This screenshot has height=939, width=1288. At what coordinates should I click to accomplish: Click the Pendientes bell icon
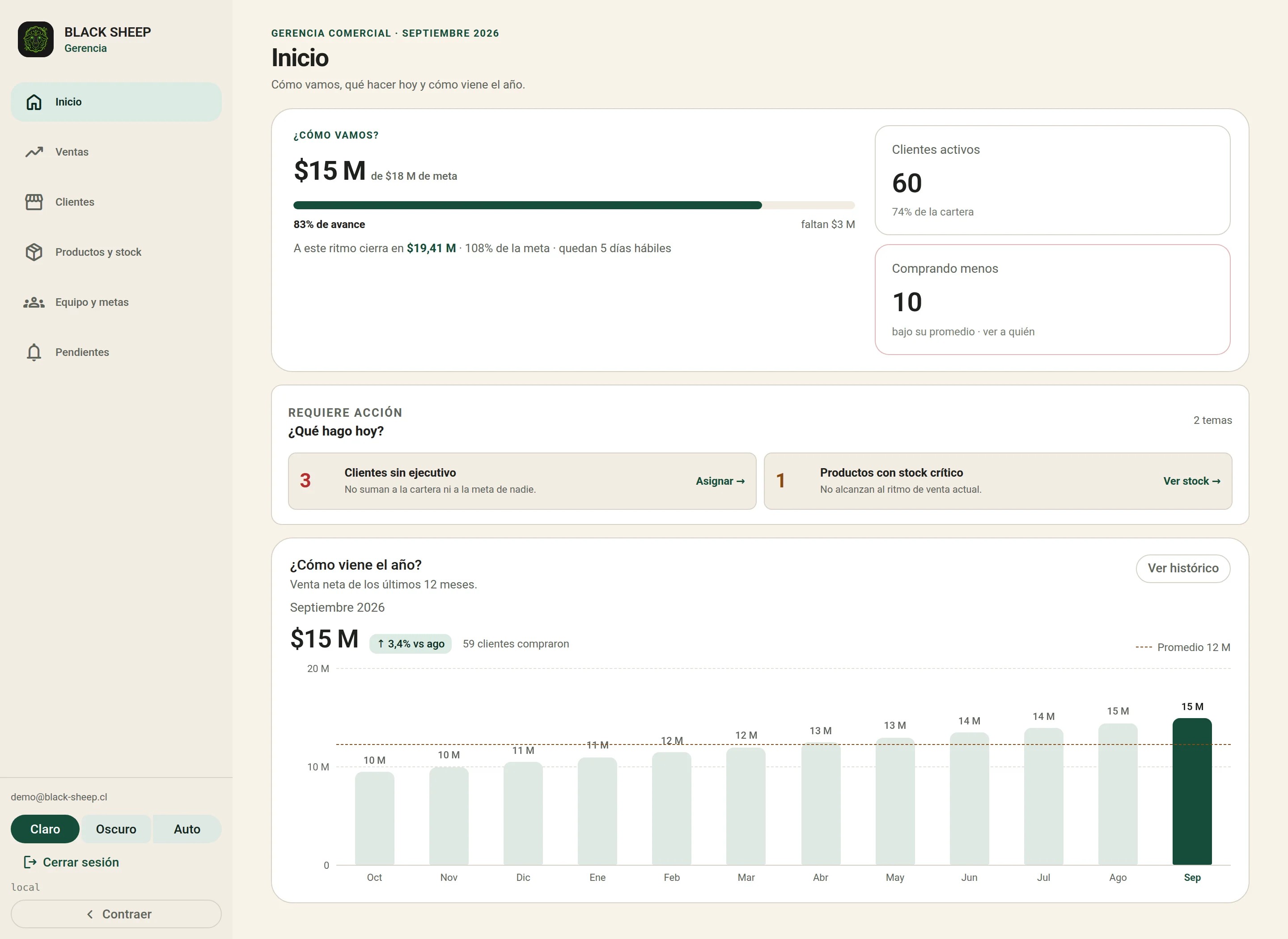click(x=34, y=352)
